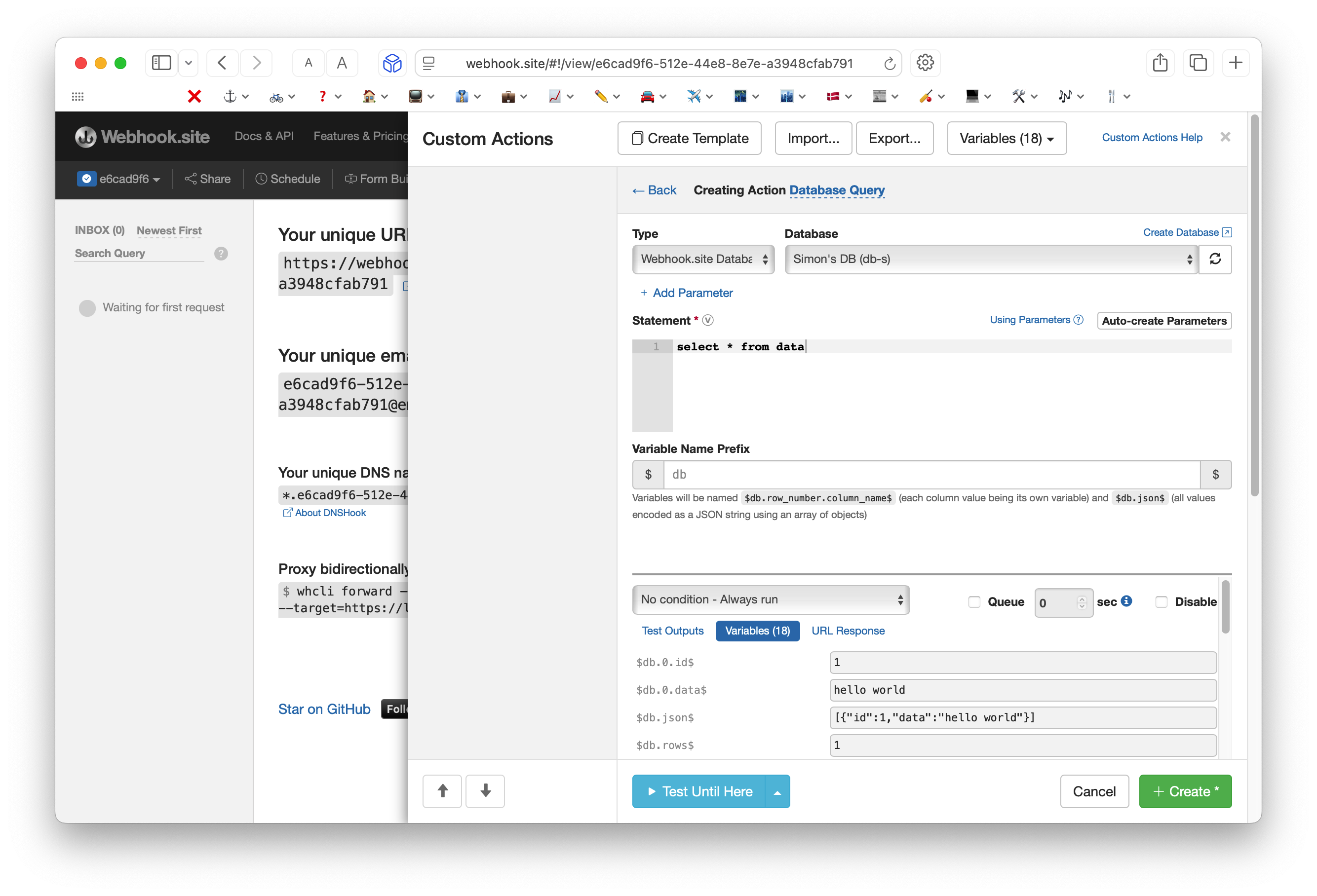Image resolution: width=1317 pixels, height=896 pixels.
Task: Open the Type dropdown
Action: coord(703,260)
